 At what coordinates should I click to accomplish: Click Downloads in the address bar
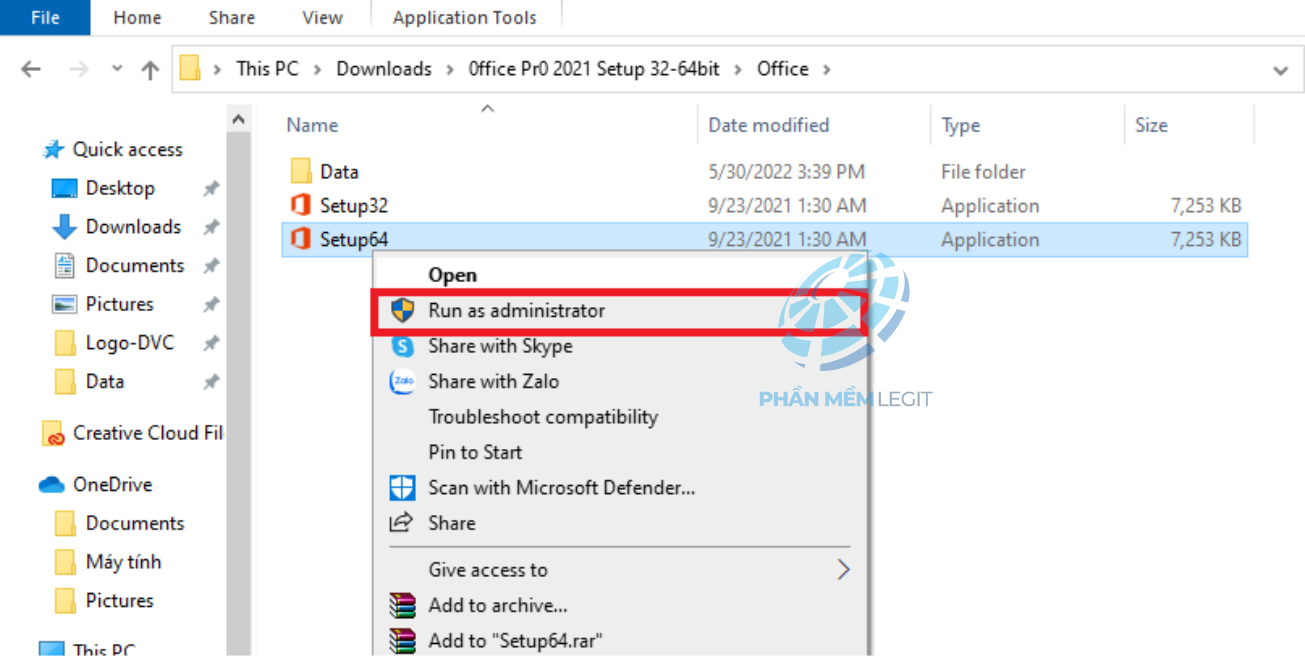point(384,69)
